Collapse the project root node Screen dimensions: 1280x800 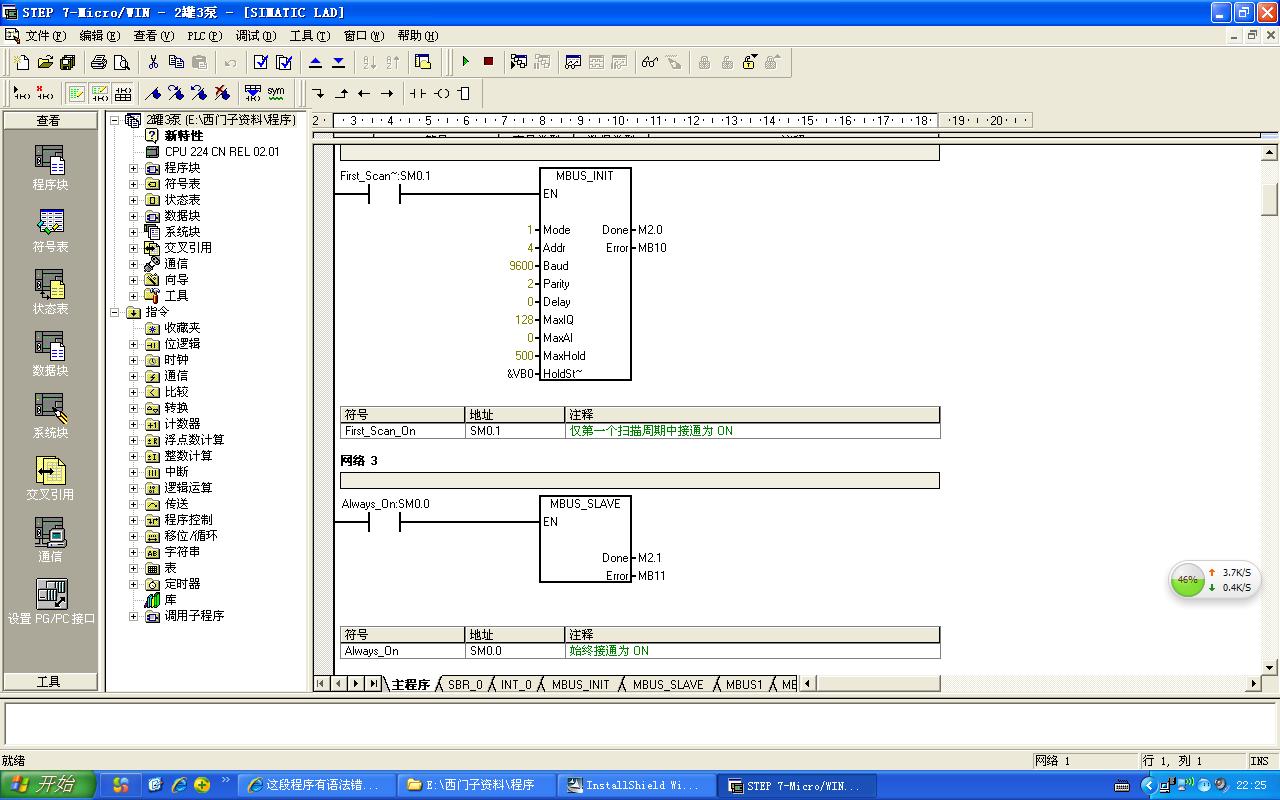[115, 120]
